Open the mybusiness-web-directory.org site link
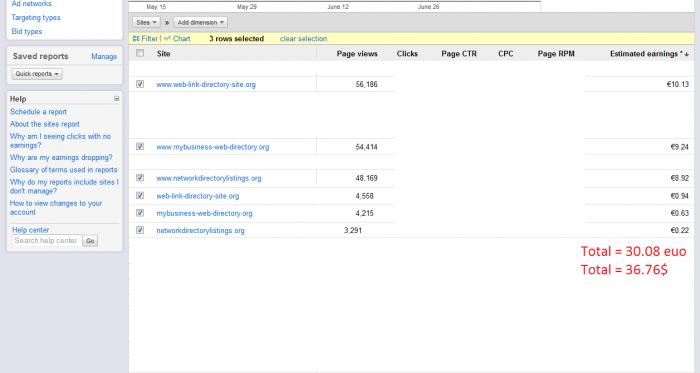The height and width of the screenshot is (373, 700). [x=204, y=213]
